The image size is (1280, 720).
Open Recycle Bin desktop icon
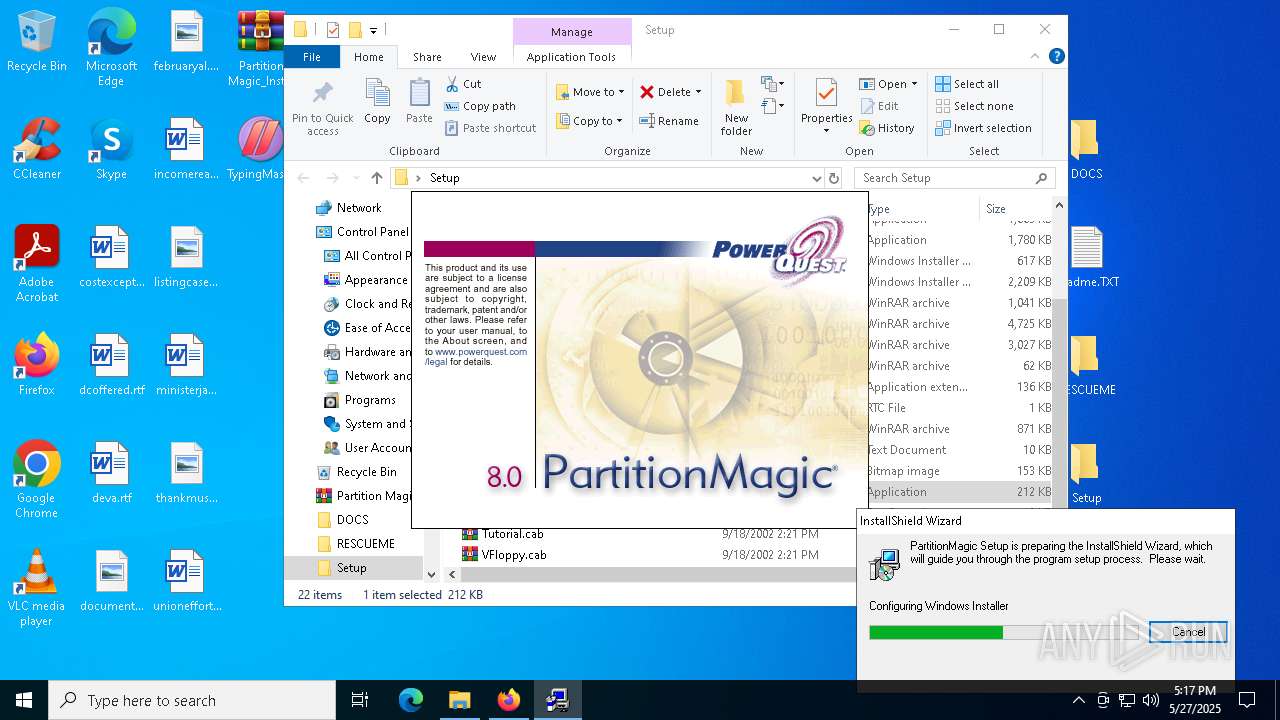(37, 41)
